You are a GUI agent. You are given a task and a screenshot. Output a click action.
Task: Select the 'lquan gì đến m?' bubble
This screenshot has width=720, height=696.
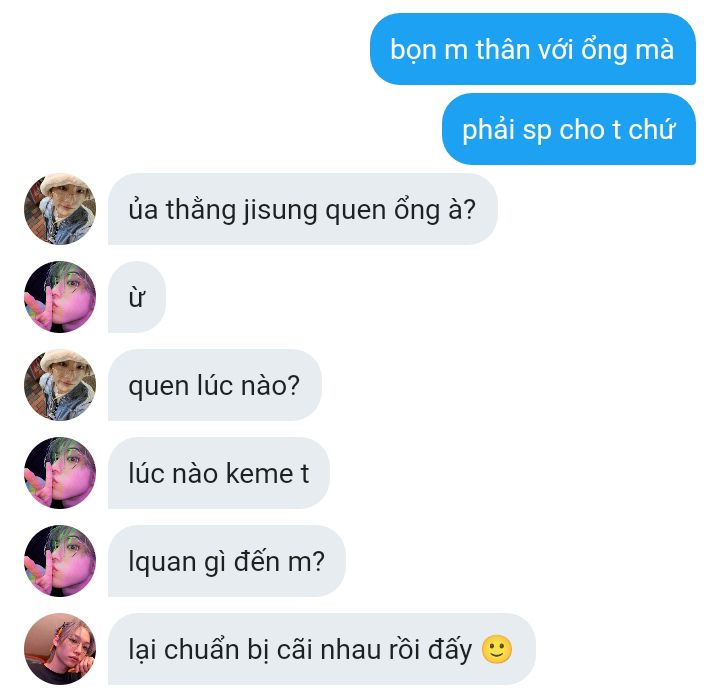pos(227,561)
